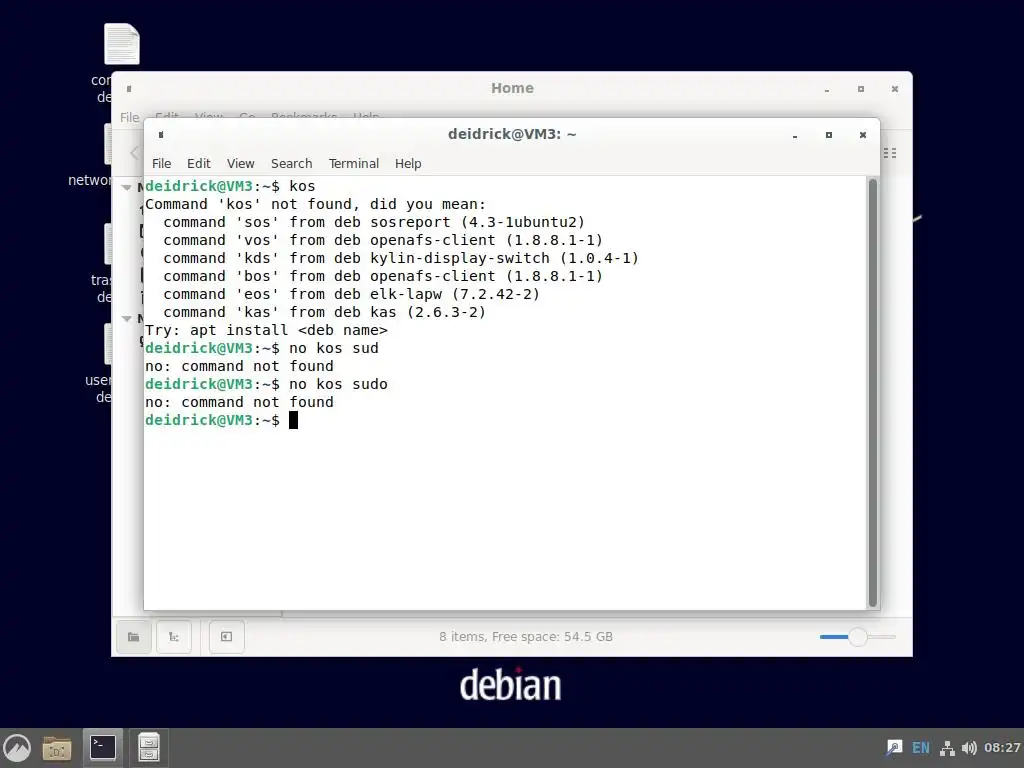Open the Home window's File menu
The image size is (1024, 768).
pyautogui.click(x=129, y=118)
